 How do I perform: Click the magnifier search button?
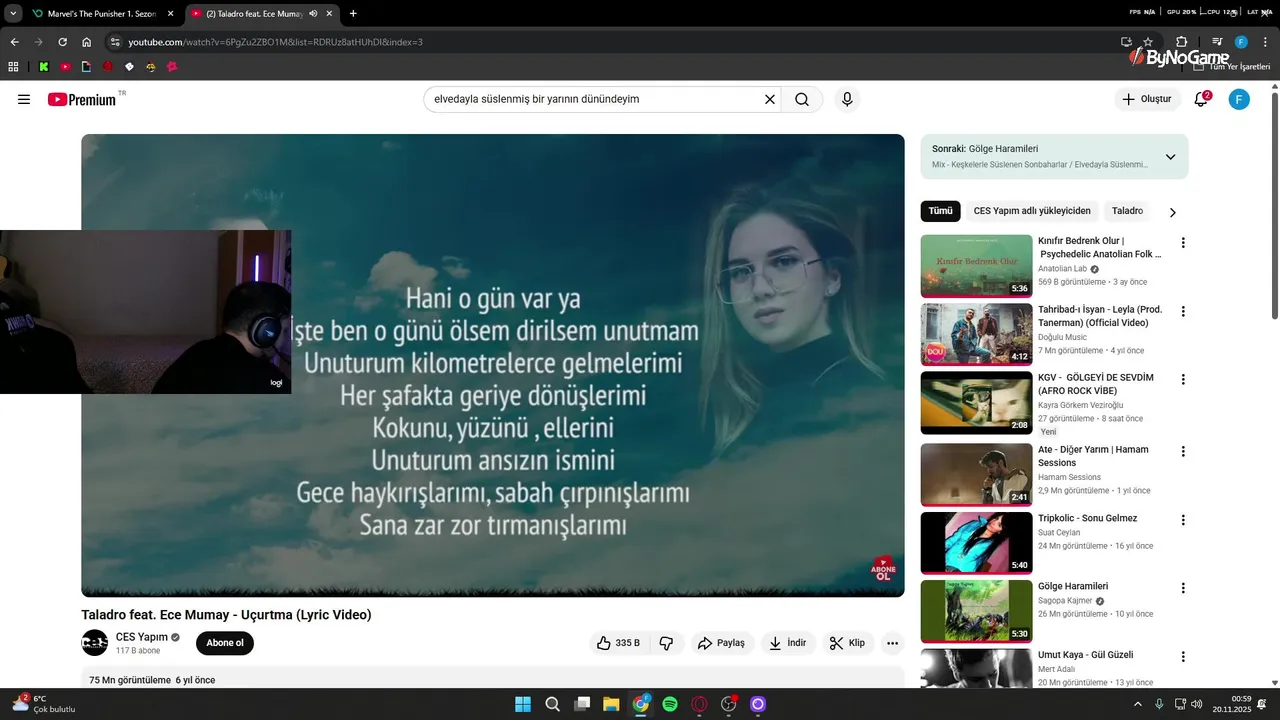(x=802, y=99)
